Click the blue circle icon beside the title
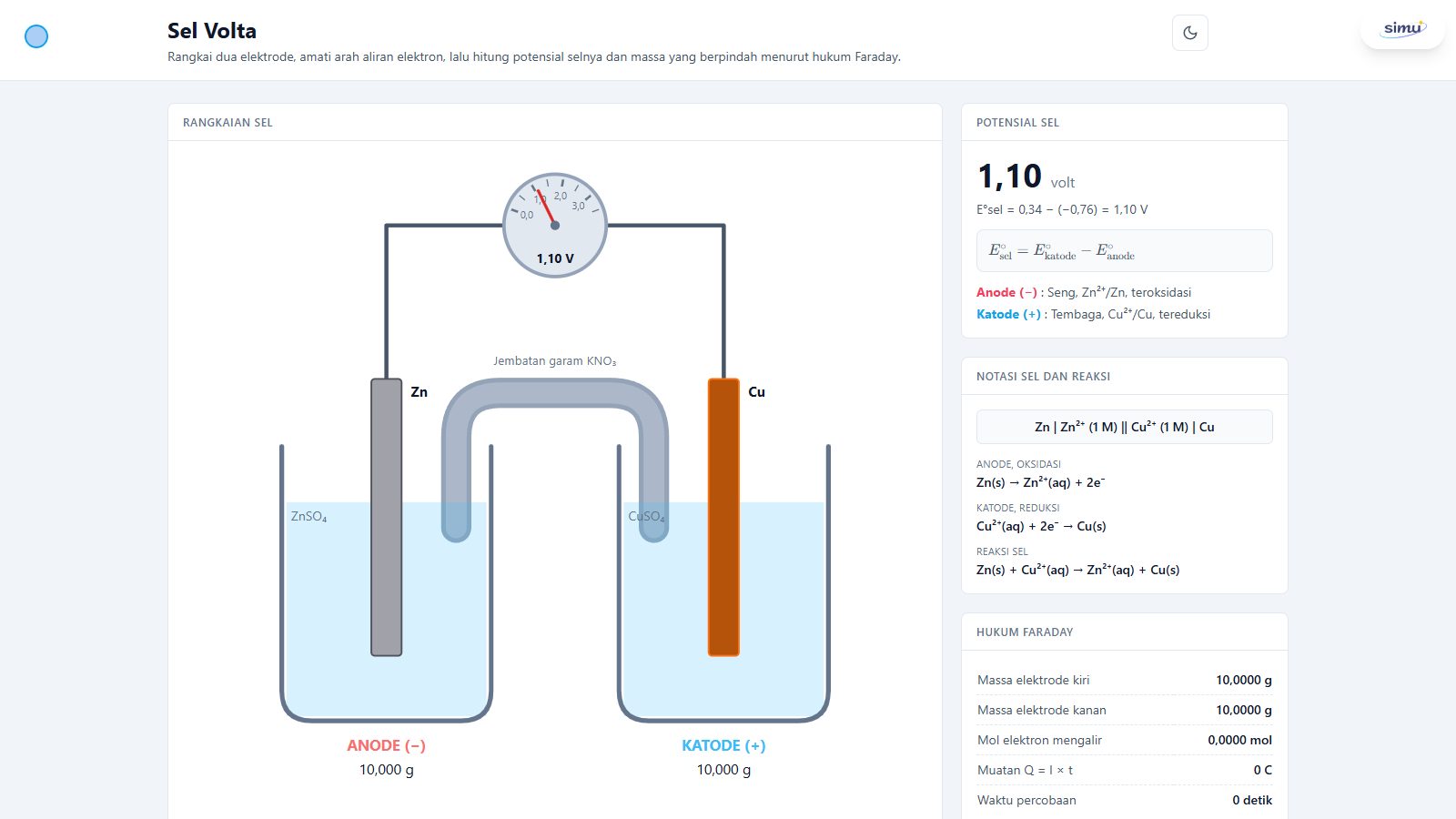The image size is (1456, 819). coord(36,36)
